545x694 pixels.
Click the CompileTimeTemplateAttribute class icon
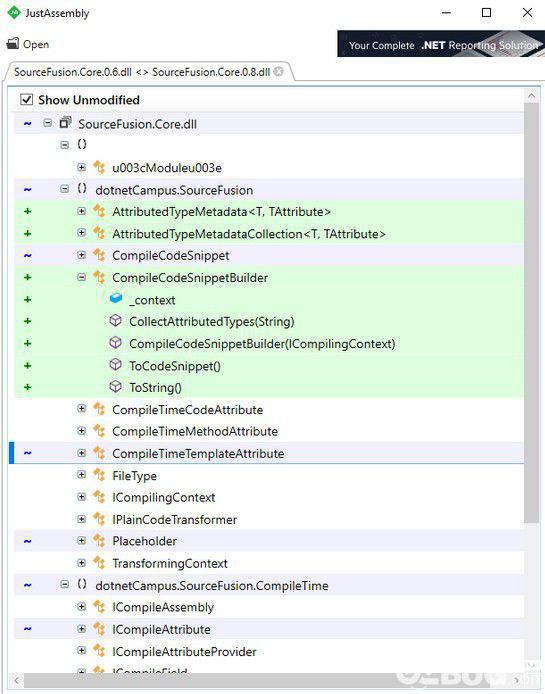(x=99, y=453)
